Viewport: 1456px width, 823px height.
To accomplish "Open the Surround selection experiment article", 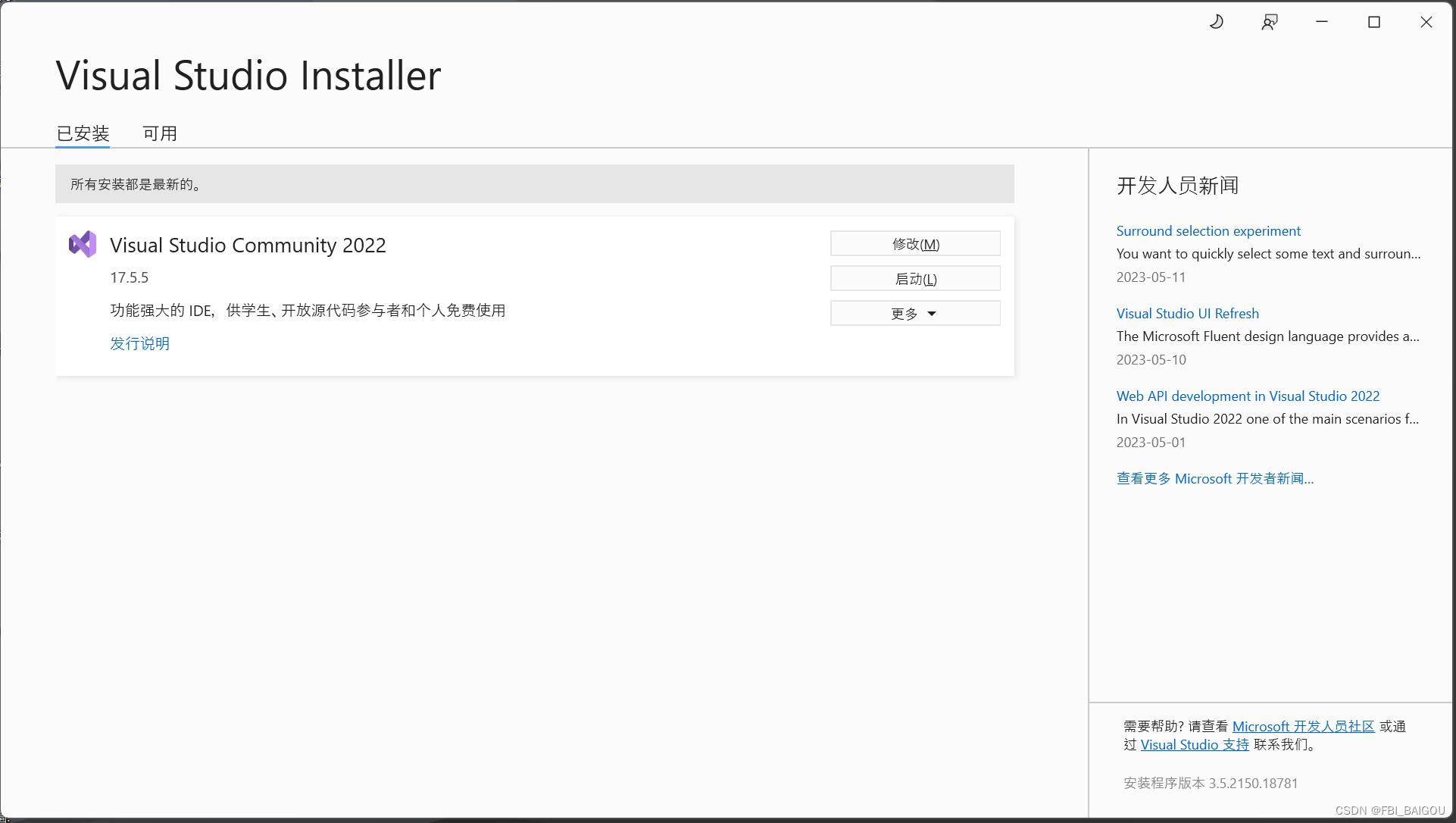I will point(1208,230).
